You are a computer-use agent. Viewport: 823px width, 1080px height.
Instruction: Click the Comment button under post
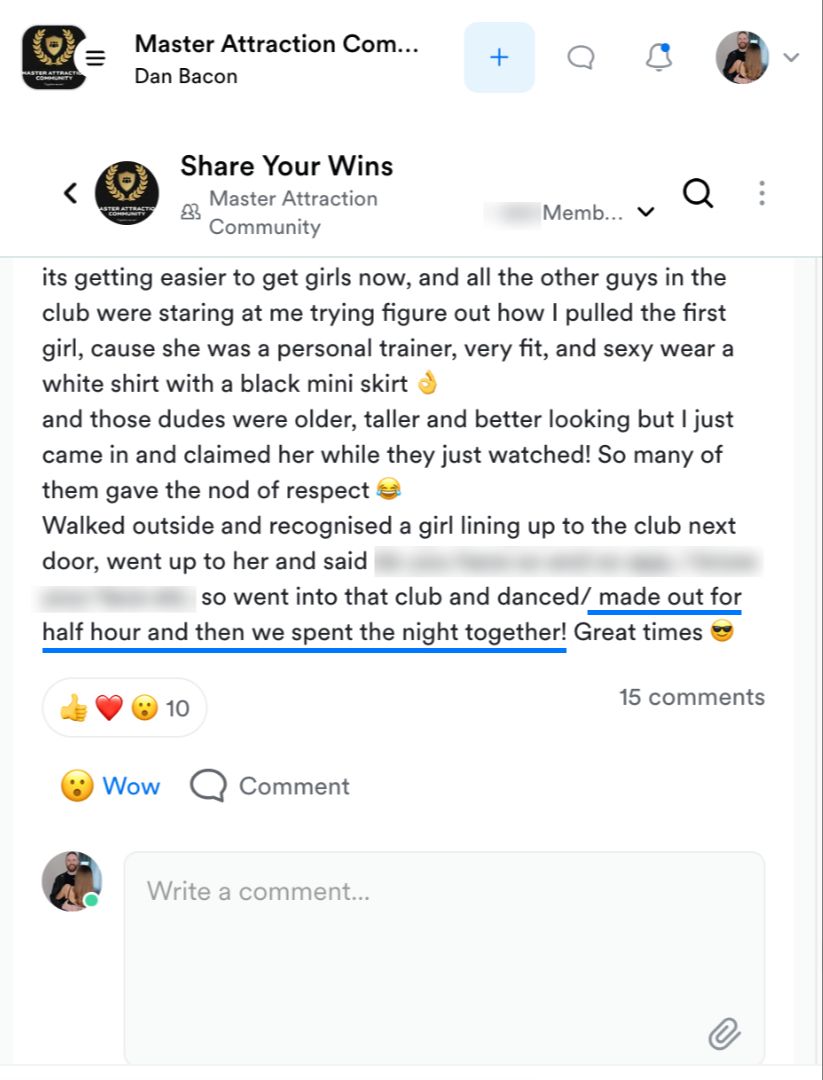(270, 786)
